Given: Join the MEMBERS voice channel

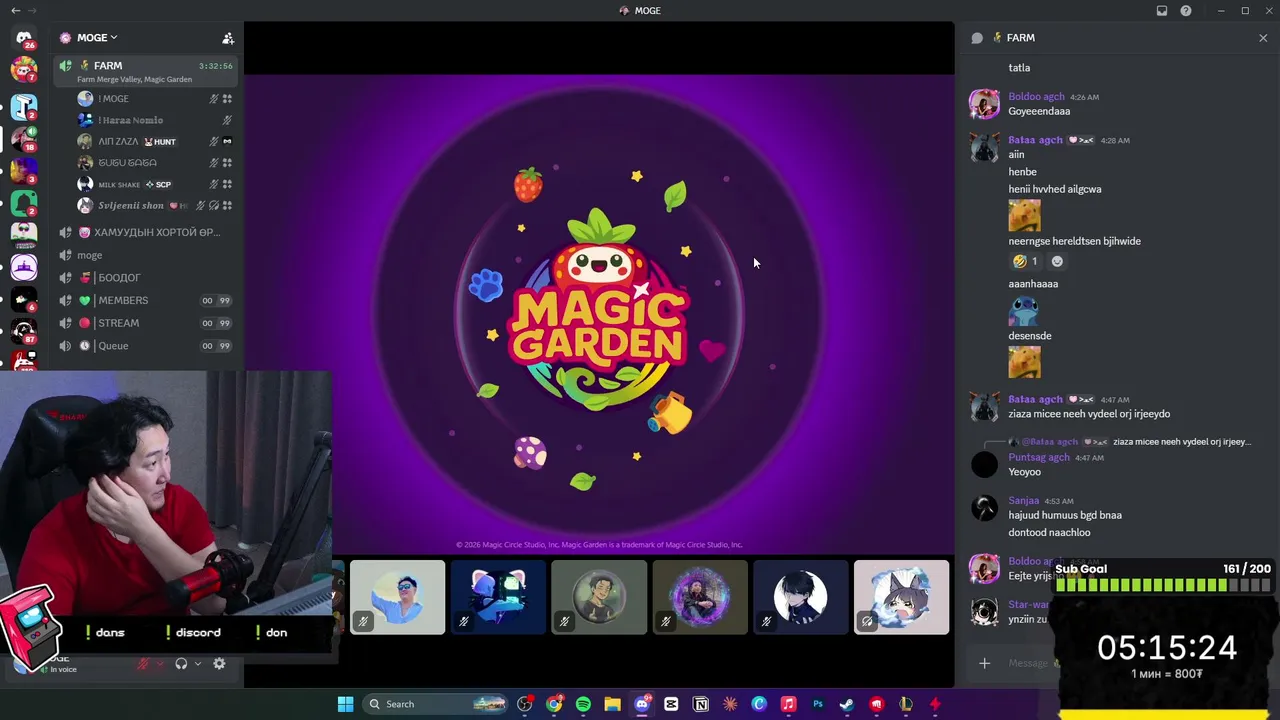Looking at the screenshot, I should [146, 300].
